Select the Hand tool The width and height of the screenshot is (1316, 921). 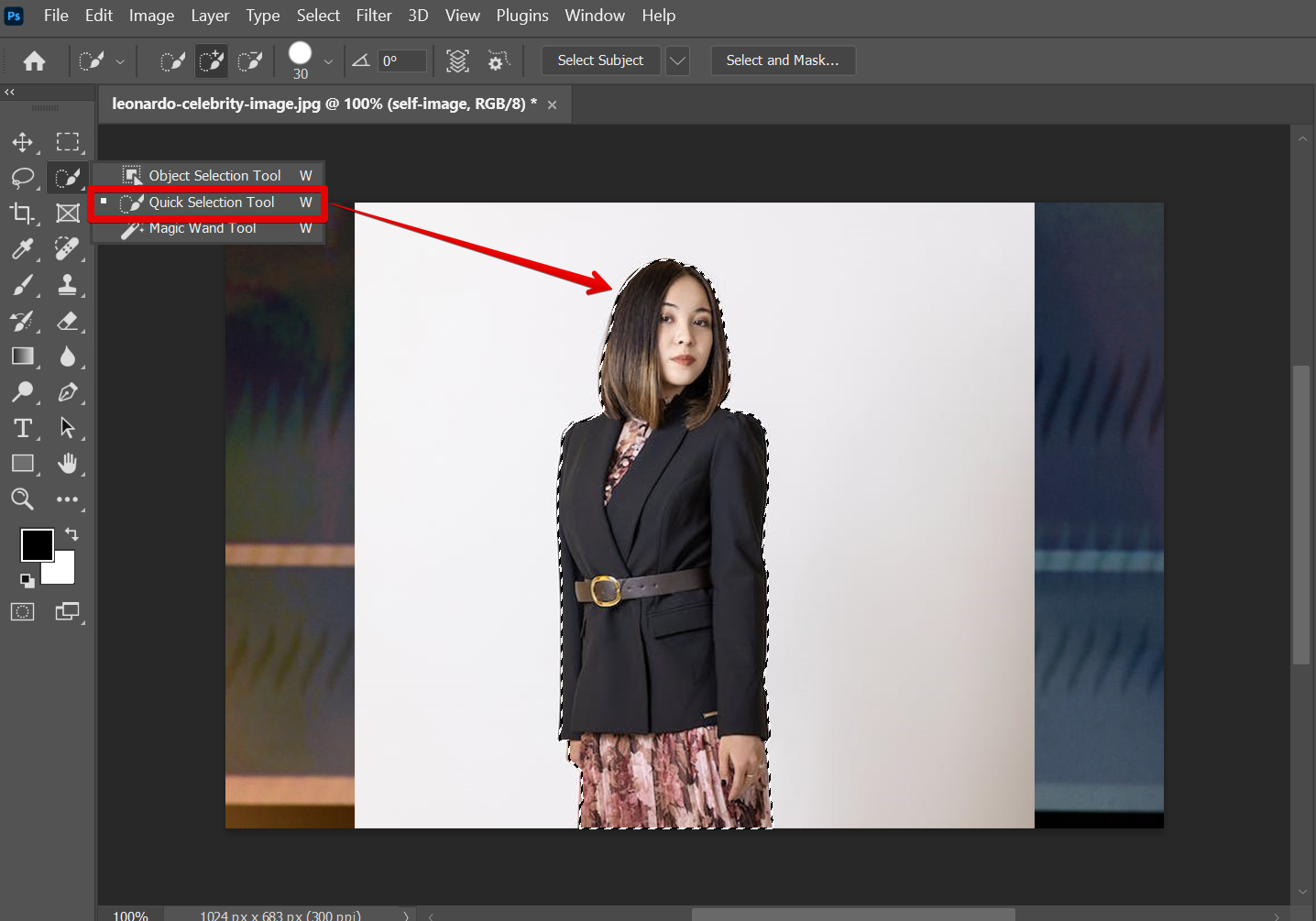pyautogui.click(x=67, y=464)
